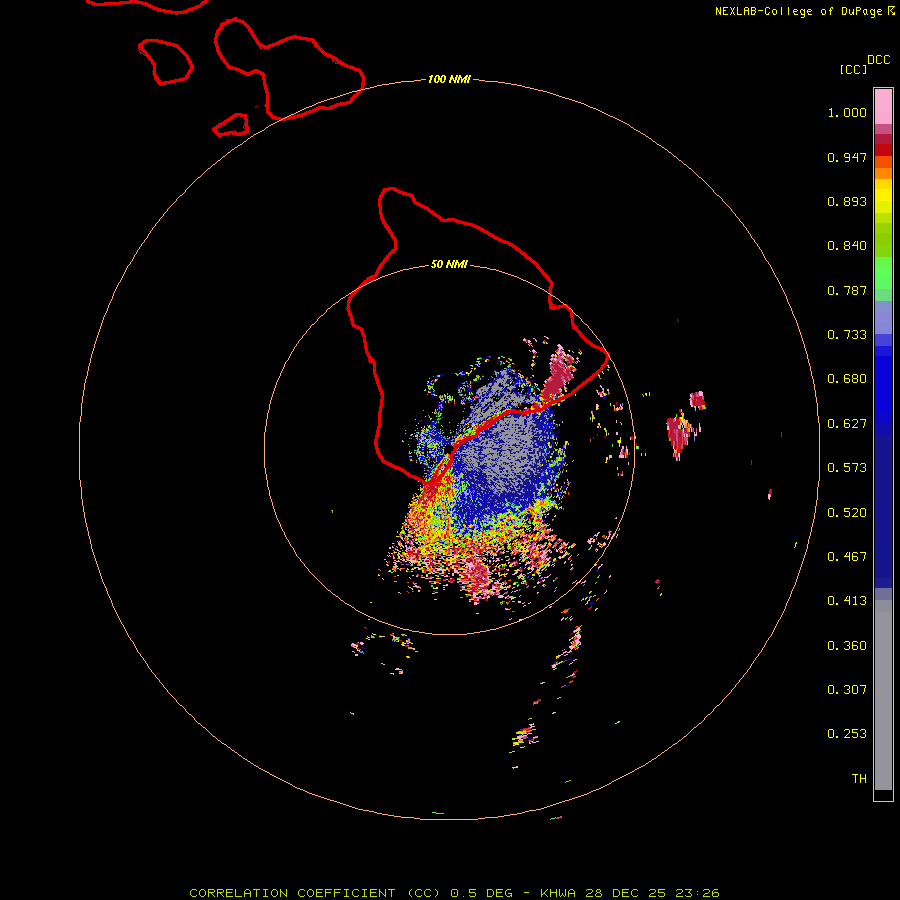
Task: Click the 0.467 scale label
Action: point(847,557)
